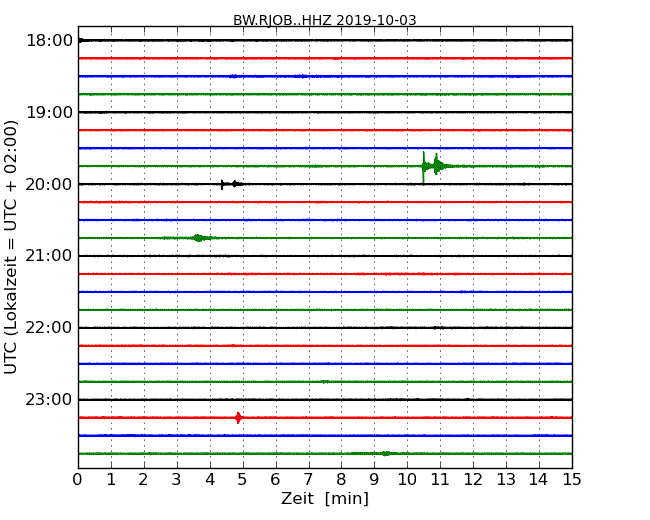Screen dimensions: 650x520
Task: Click x-axis tick label 4
Action: click(x=210, y=480)
